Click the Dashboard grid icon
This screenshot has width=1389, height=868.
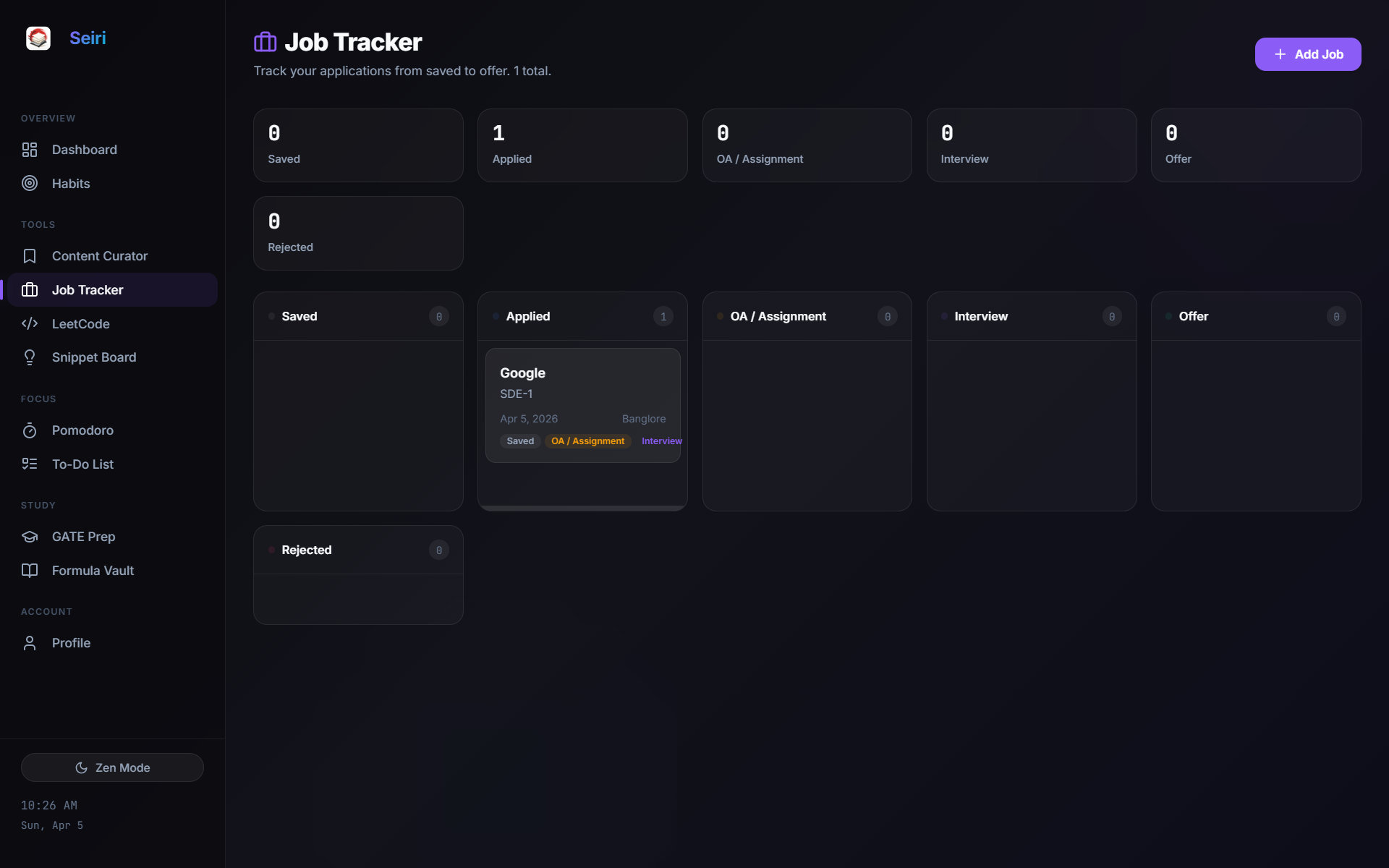pos(30,150)
